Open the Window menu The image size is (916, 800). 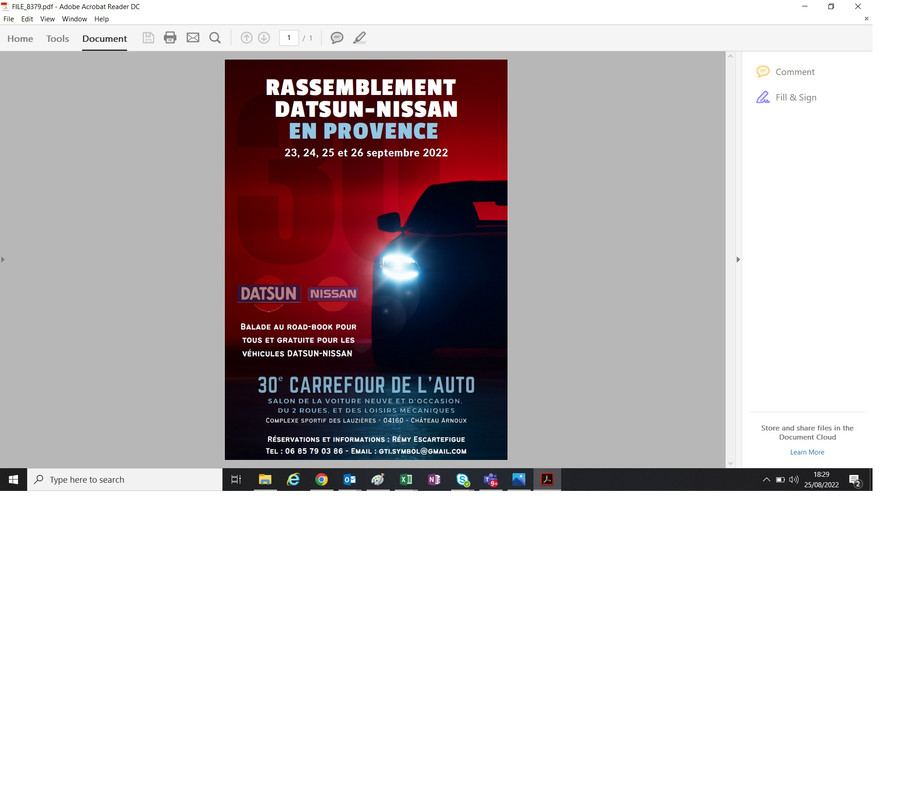tap(74, 19)
